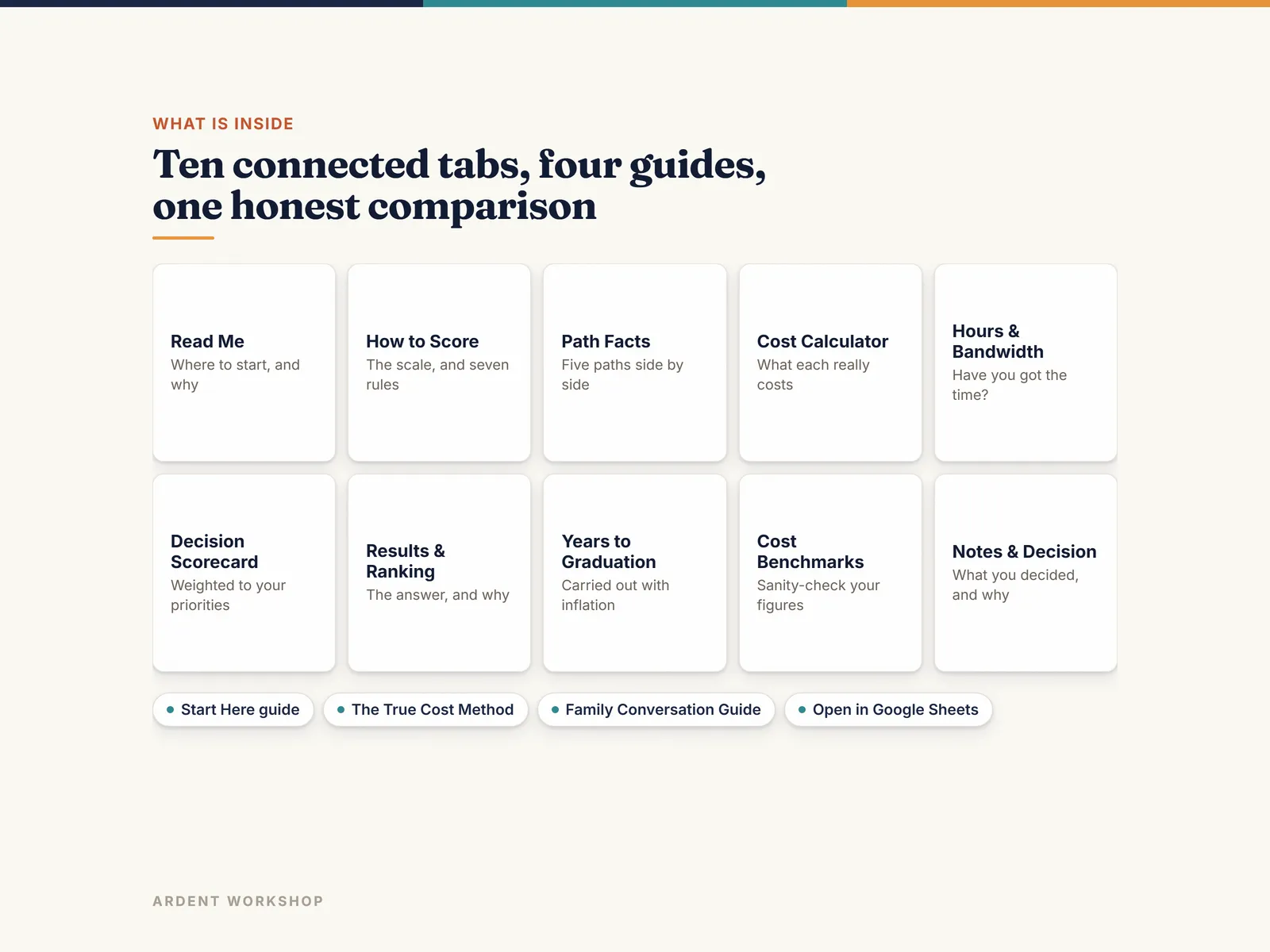Open the Read Me card
The height and width of the screenshot is (952, 1270).
[244, 363]
